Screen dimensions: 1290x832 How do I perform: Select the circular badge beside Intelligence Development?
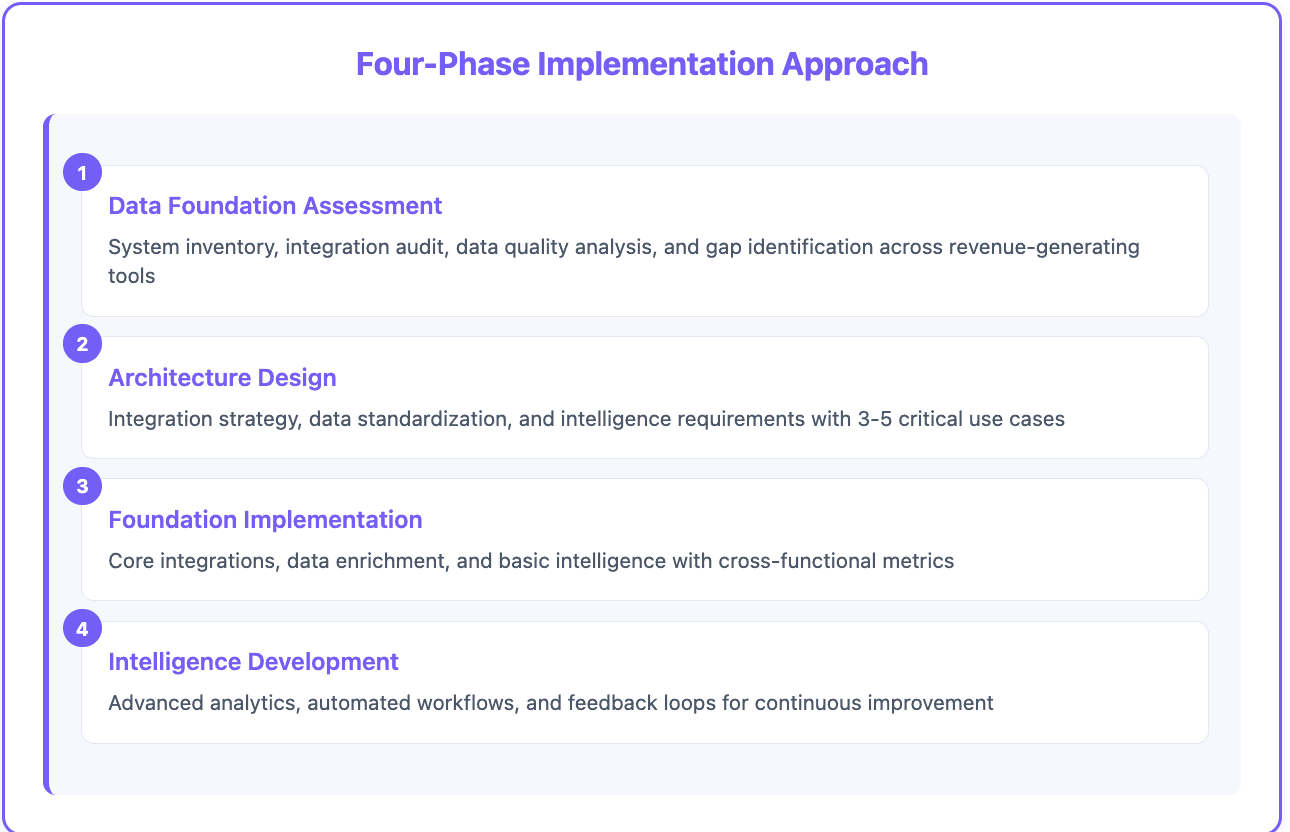pos(82,627)
